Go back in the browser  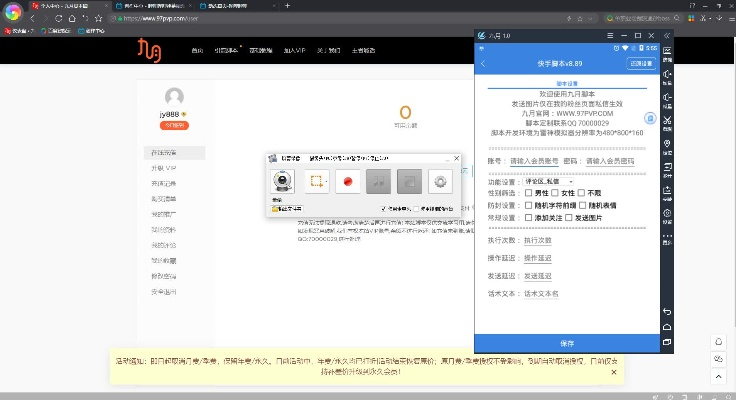(32, 18)
